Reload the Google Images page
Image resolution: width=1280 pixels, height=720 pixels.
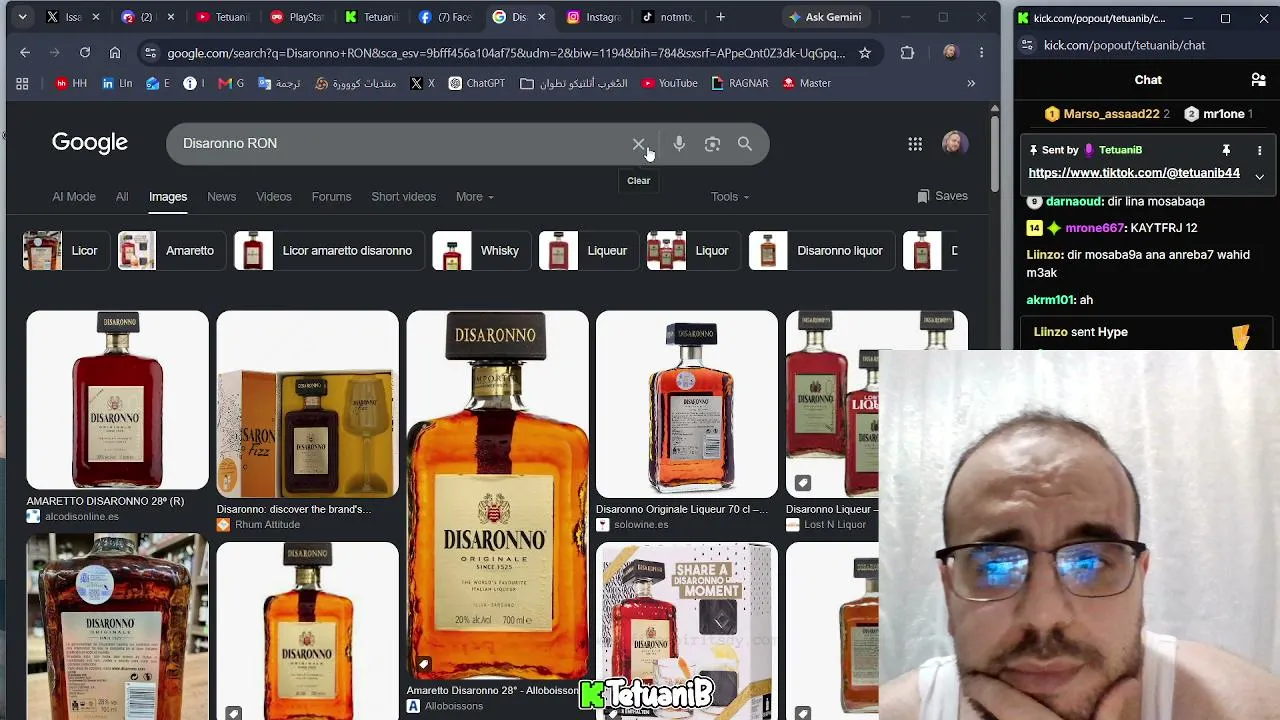85,53
